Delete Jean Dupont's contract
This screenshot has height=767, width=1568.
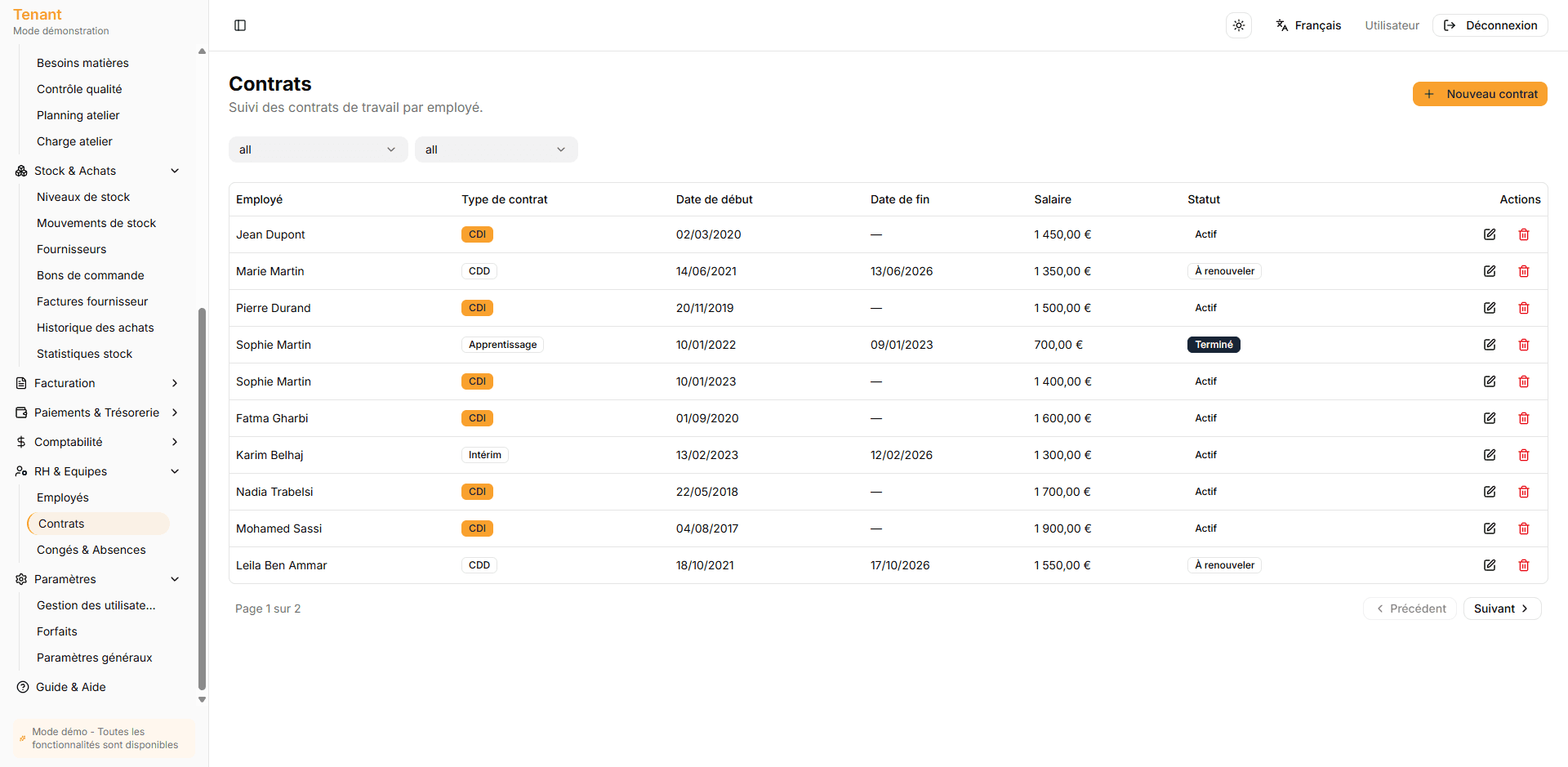point(1524,234)
